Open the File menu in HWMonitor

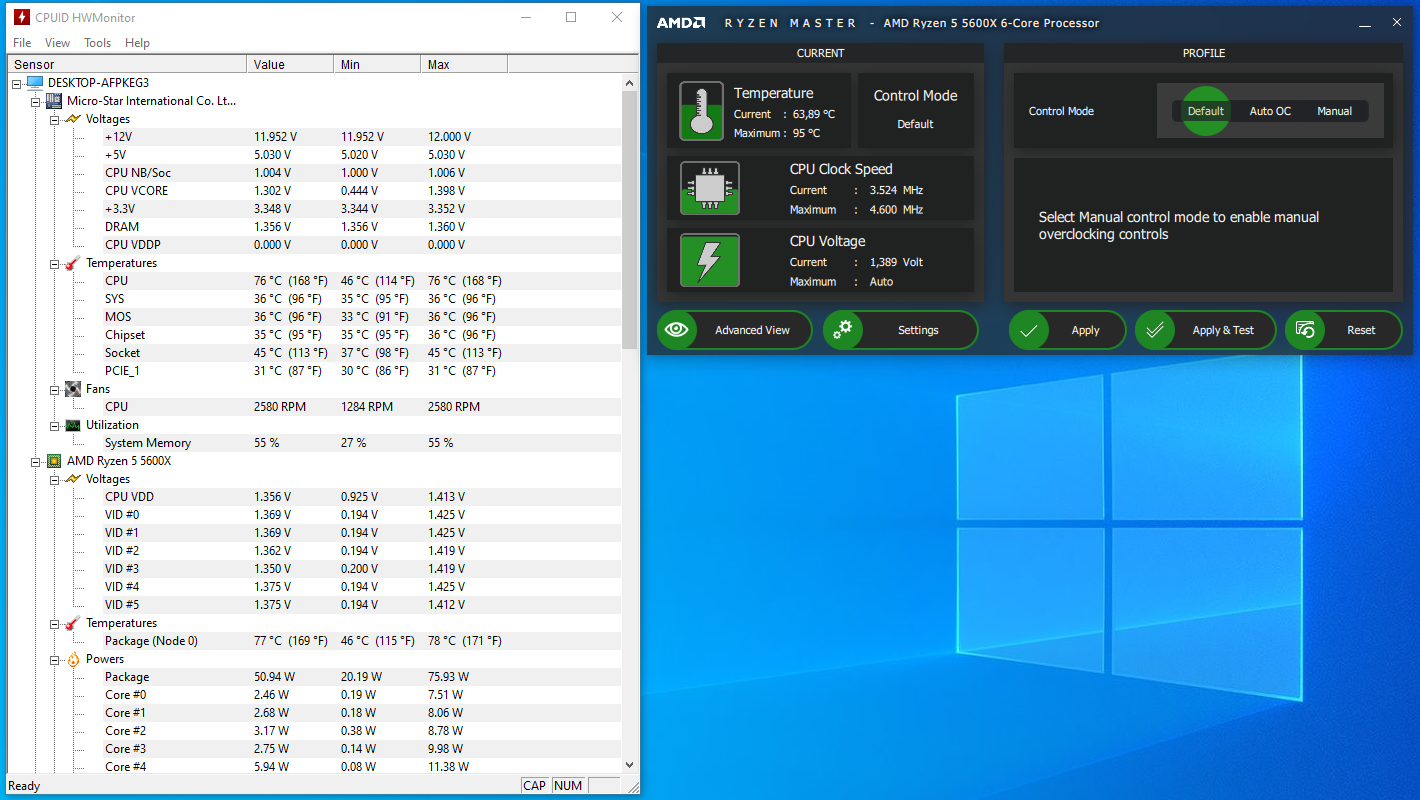pos(22,43)
